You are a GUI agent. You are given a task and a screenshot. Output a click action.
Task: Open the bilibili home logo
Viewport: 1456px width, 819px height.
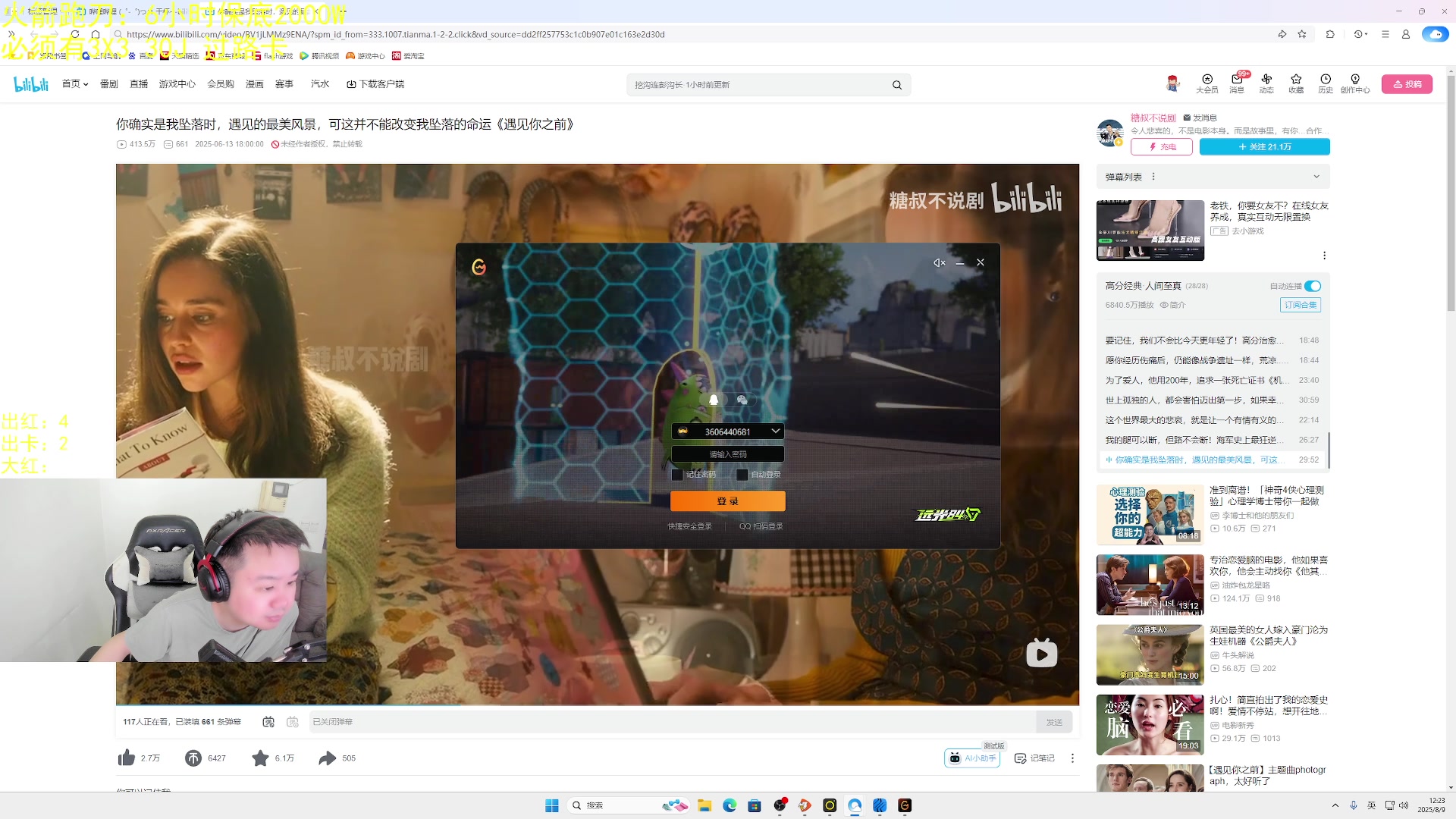(31, 84)
